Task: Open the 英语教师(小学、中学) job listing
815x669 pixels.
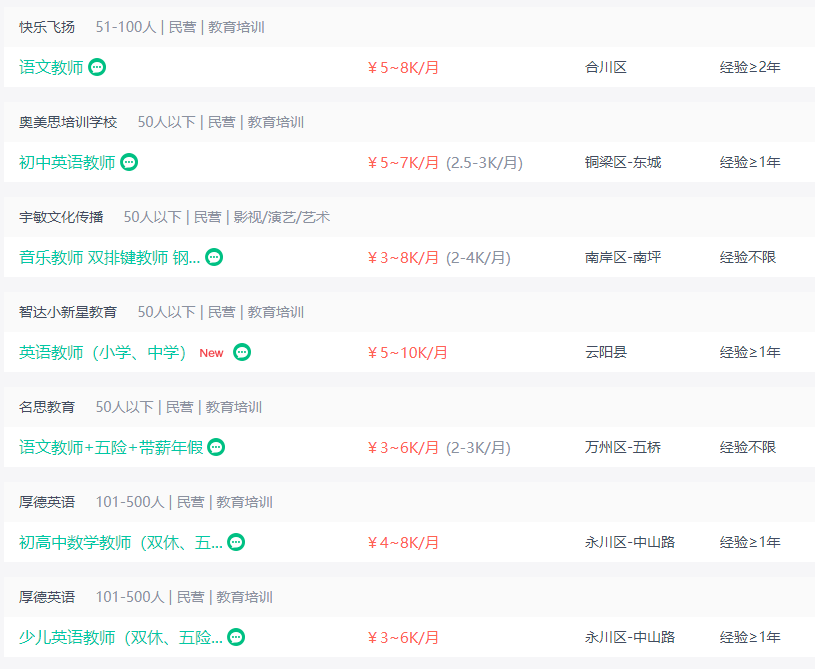Action: tap(103, 352)
